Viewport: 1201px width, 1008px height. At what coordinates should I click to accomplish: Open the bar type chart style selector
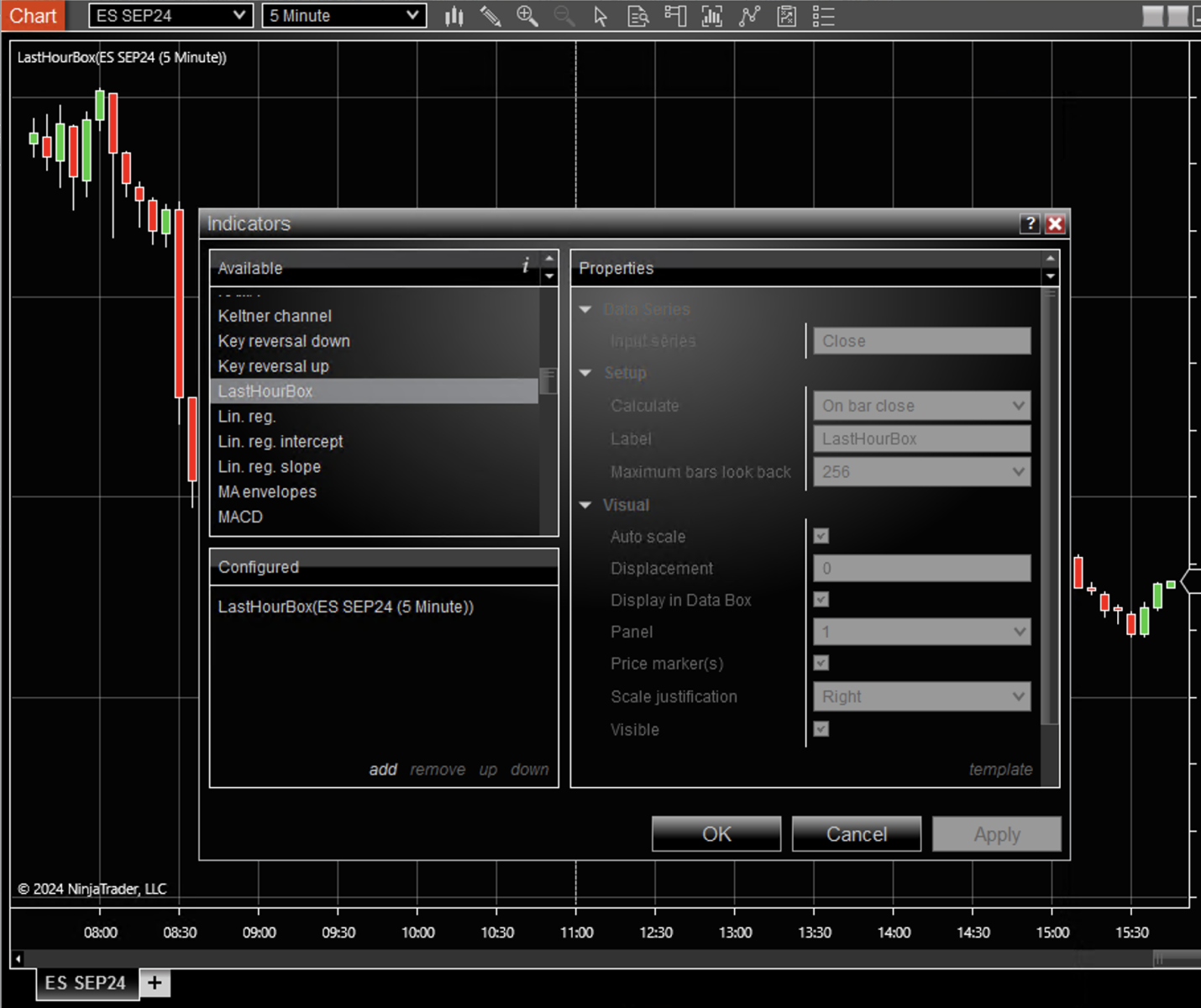coord(454,16)
